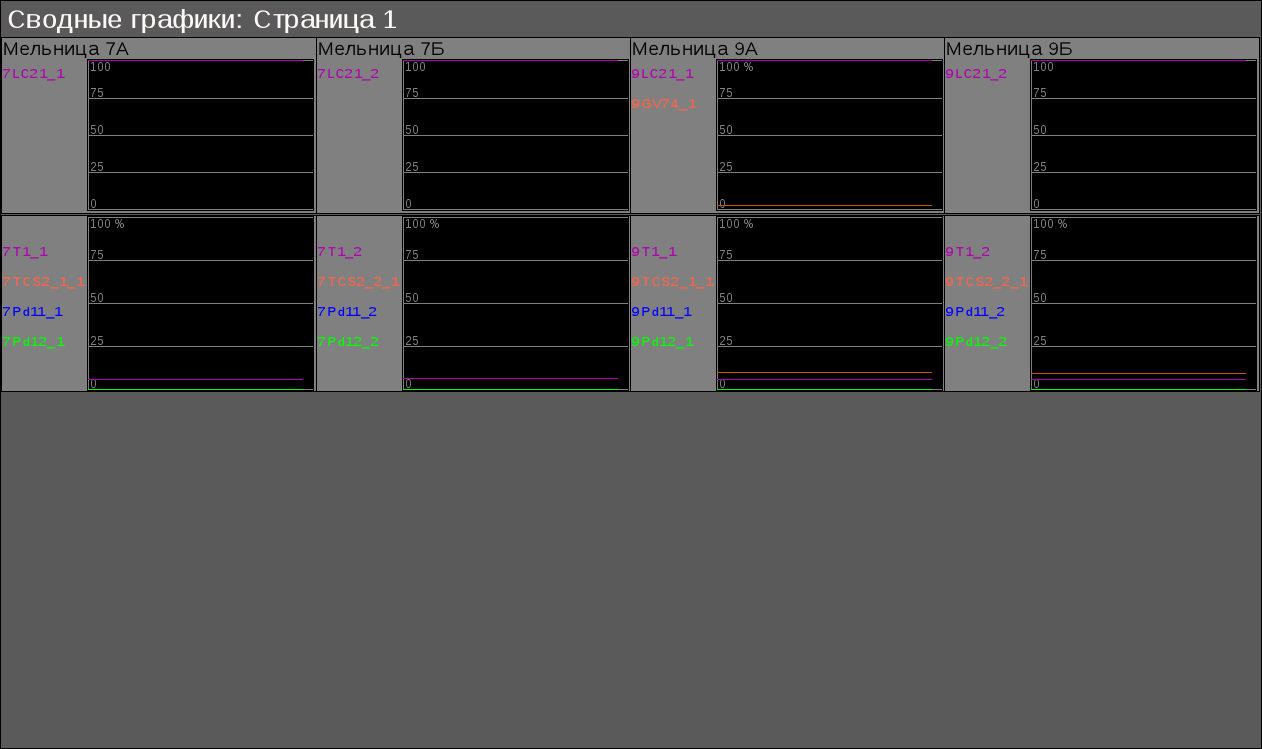Select the 9T1_1 purple tag
Screen dimensions: 1262x749
coord(654,252)
